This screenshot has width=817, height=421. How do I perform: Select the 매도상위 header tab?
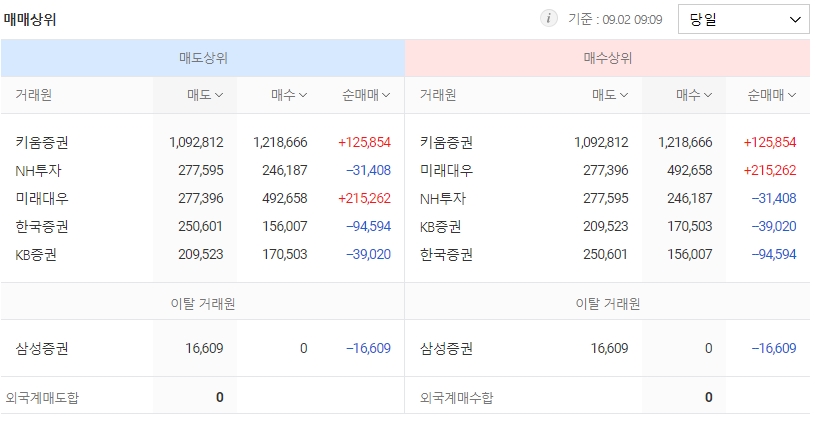[203, 58]
